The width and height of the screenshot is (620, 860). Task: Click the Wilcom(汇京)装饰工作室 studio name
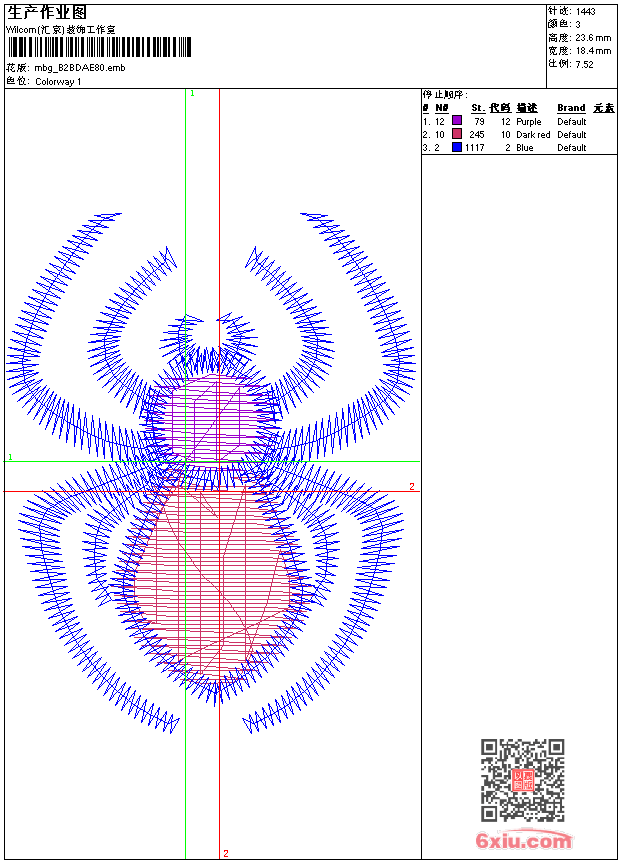pyautogui.click(x=61, y=30)
